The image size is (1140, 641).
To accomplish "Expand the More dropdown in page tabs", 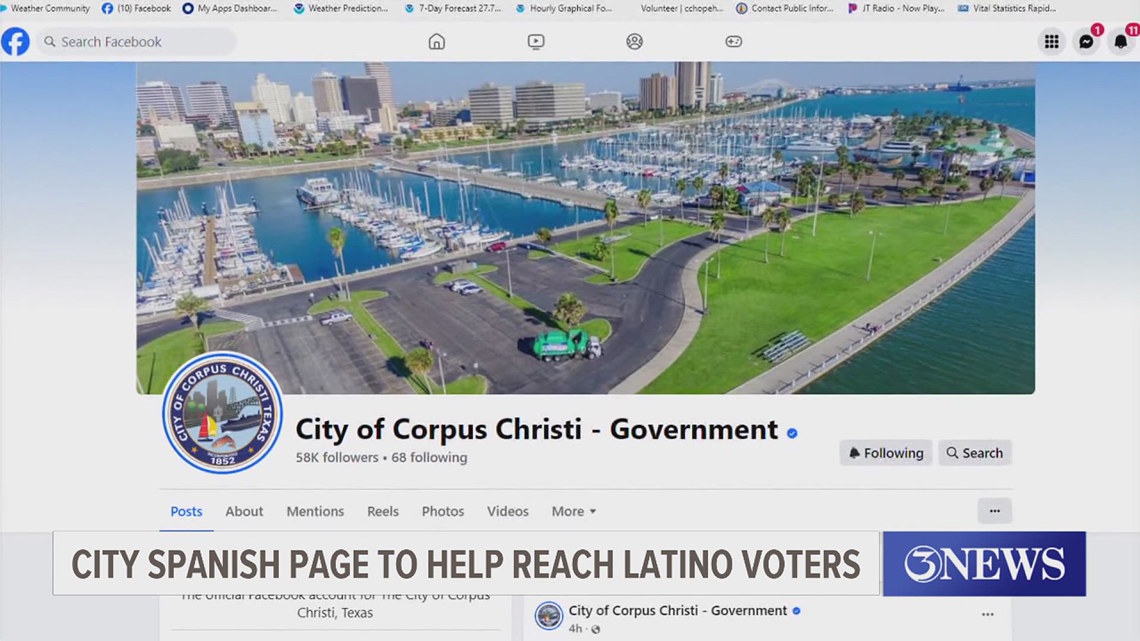I will (573, 511).
